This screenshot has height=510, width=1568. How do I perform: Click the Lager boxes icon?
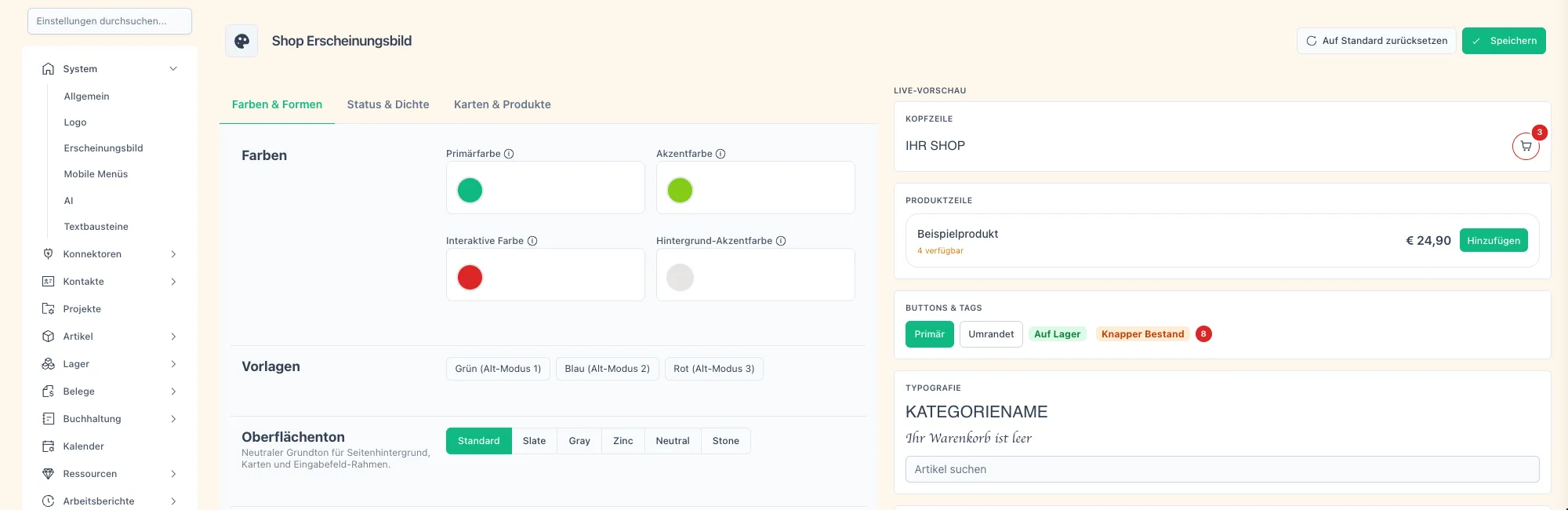point(48,364)
